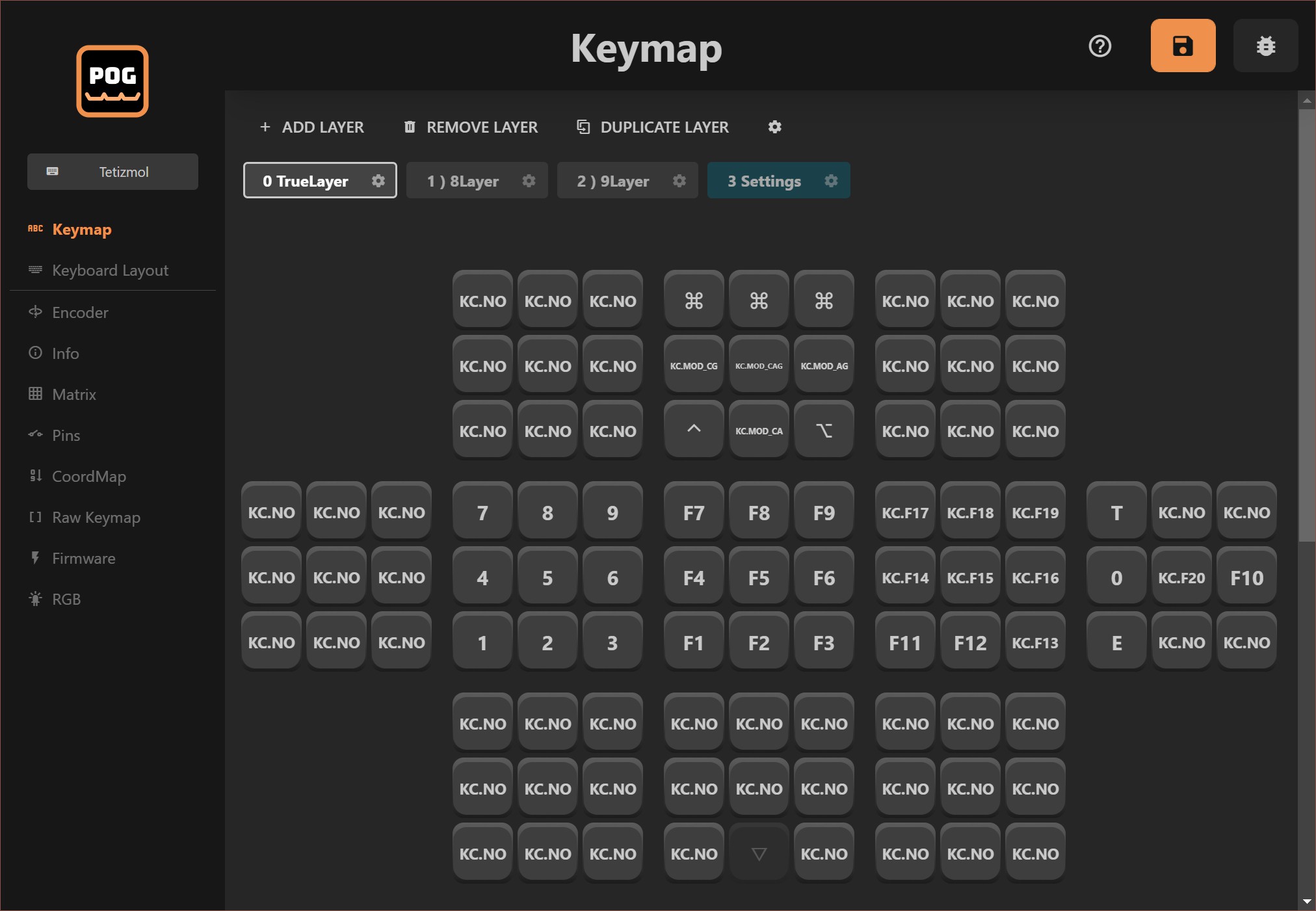
Task: Click the orange save icon button
Action: [1182, 46]
